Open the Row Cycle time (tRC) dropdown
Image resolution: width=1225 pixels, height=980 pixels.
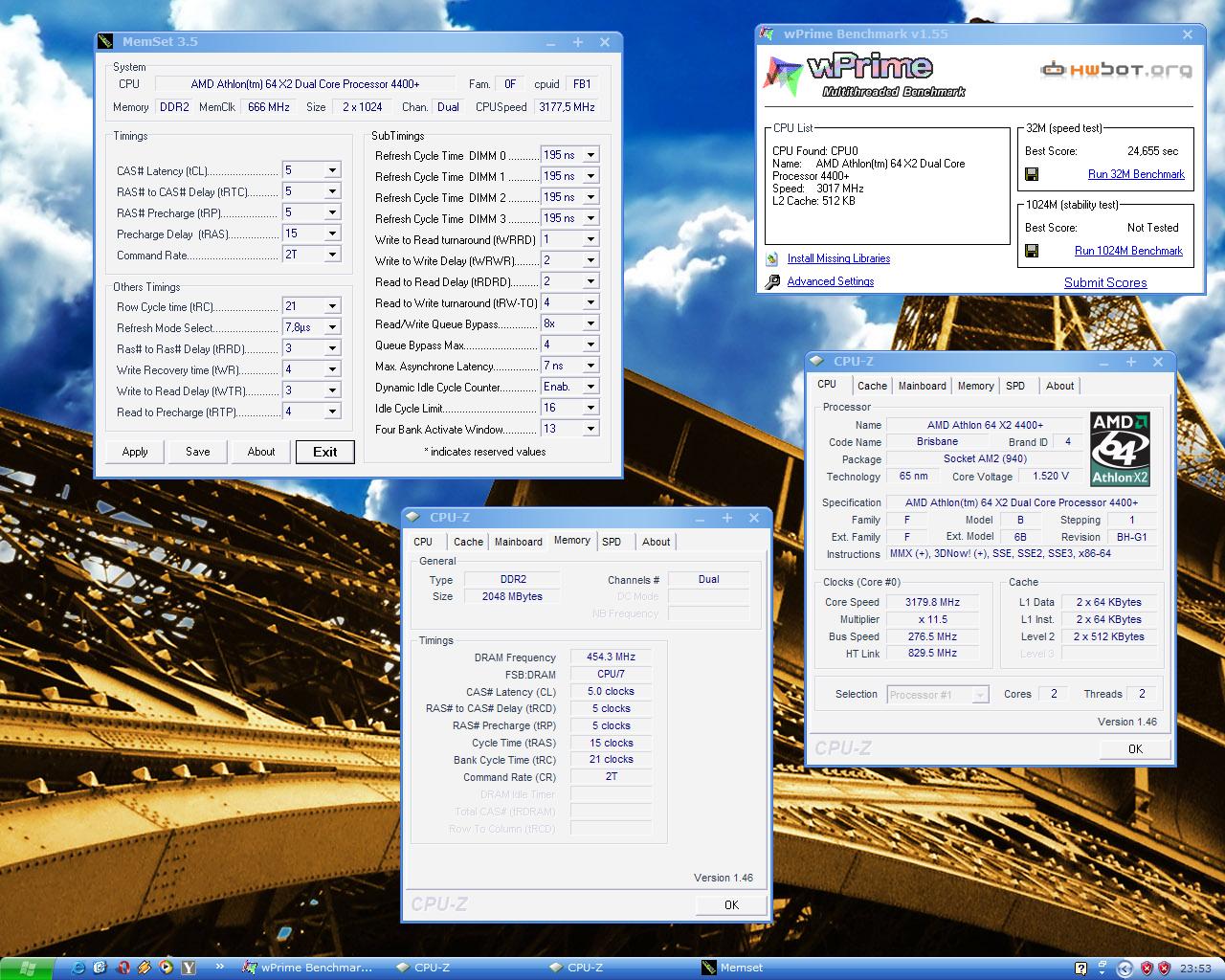332,306
